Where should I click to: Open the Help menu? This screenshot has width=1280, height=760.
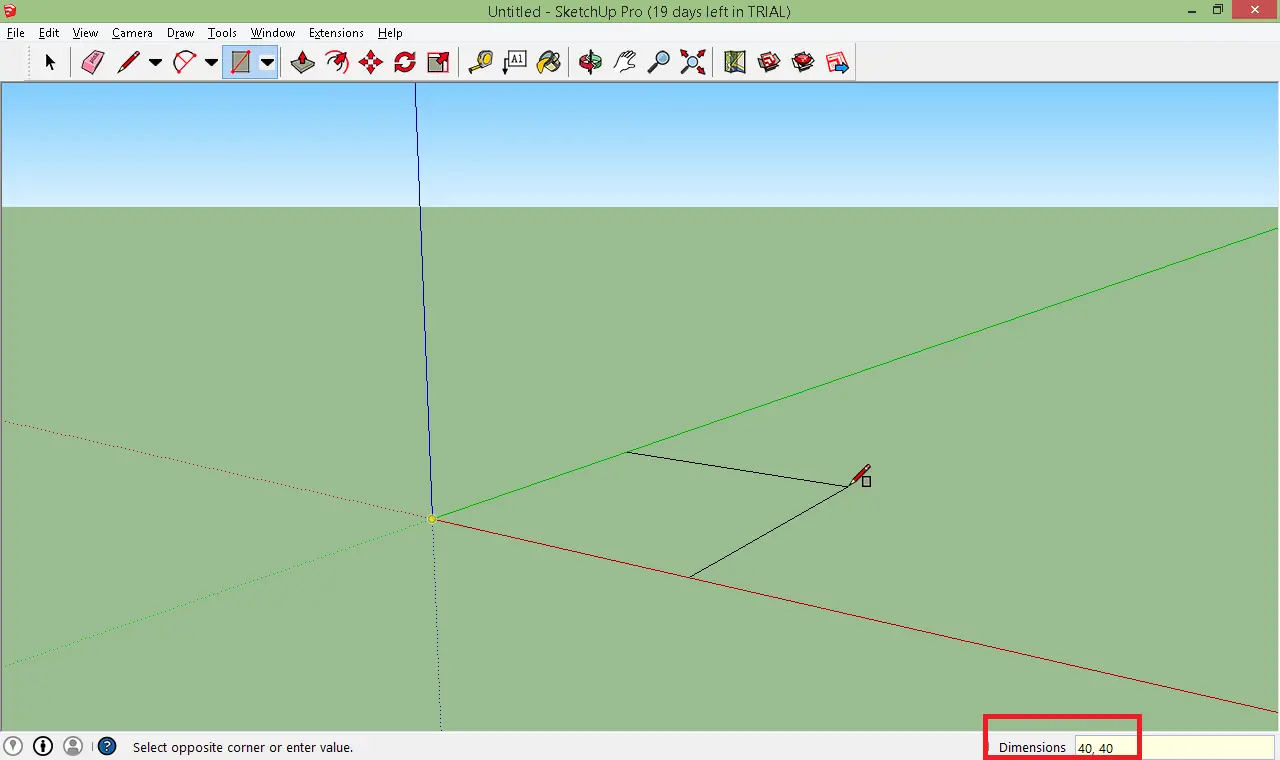[390, 33]
